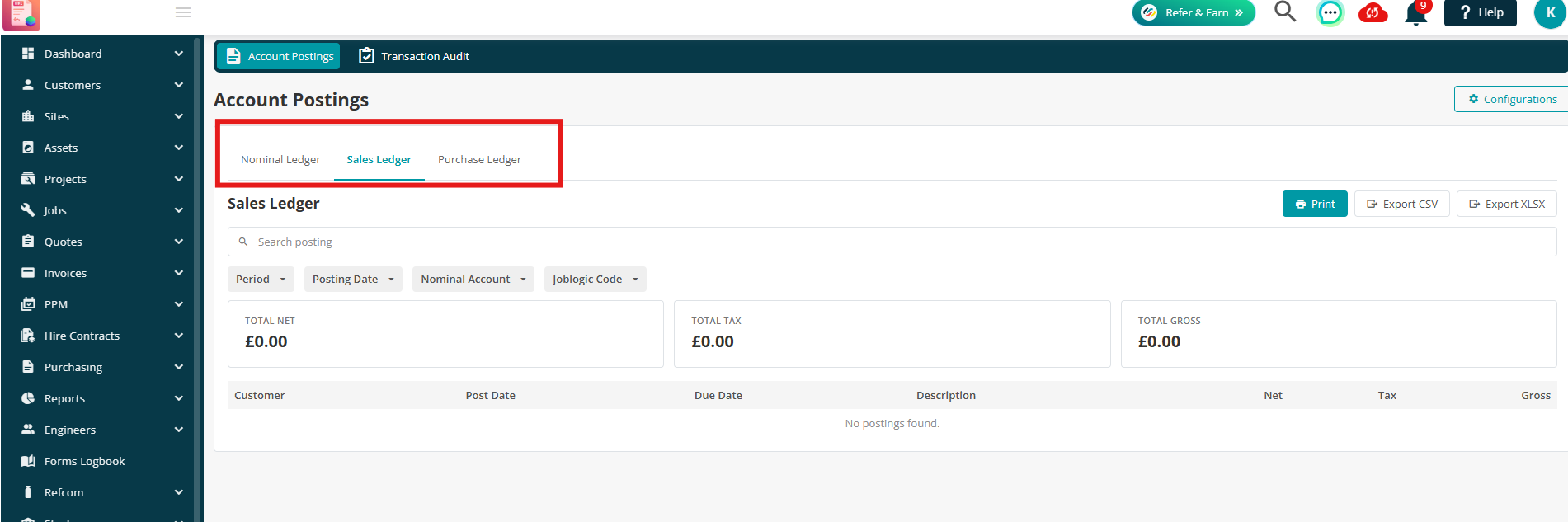Open the Joblogic Code filter dropdown

595,279
